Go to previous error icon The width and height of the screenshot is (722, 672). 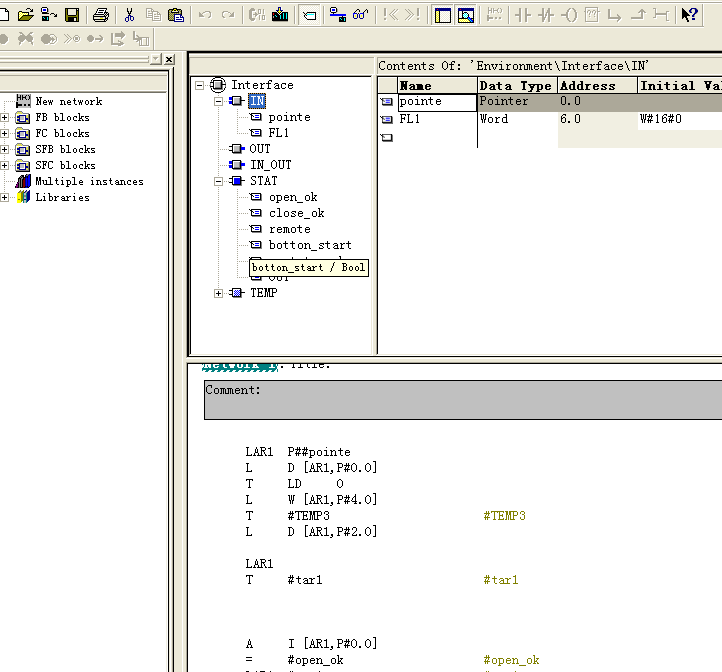pyautogui.click(x=390, y=15)
